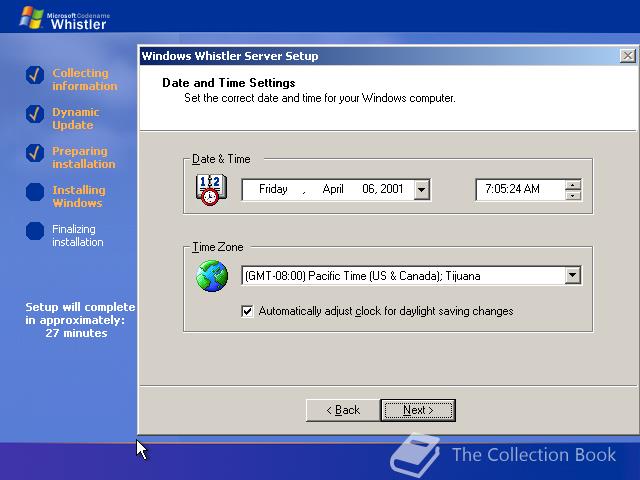This screenshot has height=480, width=640.
Task: Increase time with the up spinner arrow
Action: [x=573, y=185]
